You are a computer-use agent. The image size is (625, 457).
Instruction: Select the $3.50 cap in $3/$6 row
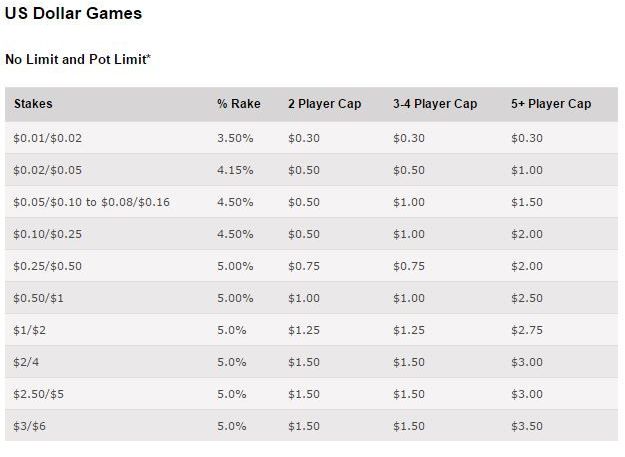(x=527, y=426)
